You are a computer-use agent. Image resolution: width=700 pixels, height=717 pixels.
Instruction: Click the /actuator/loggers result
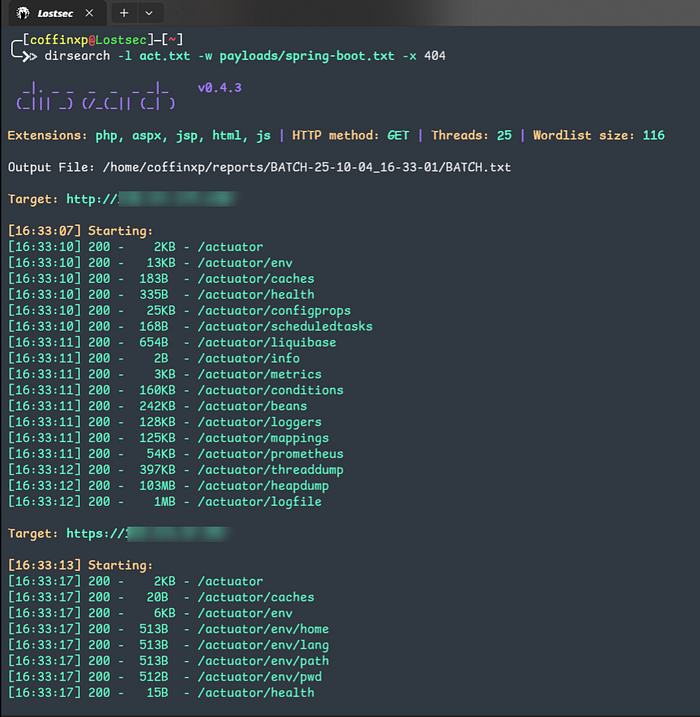coord(165,423)
